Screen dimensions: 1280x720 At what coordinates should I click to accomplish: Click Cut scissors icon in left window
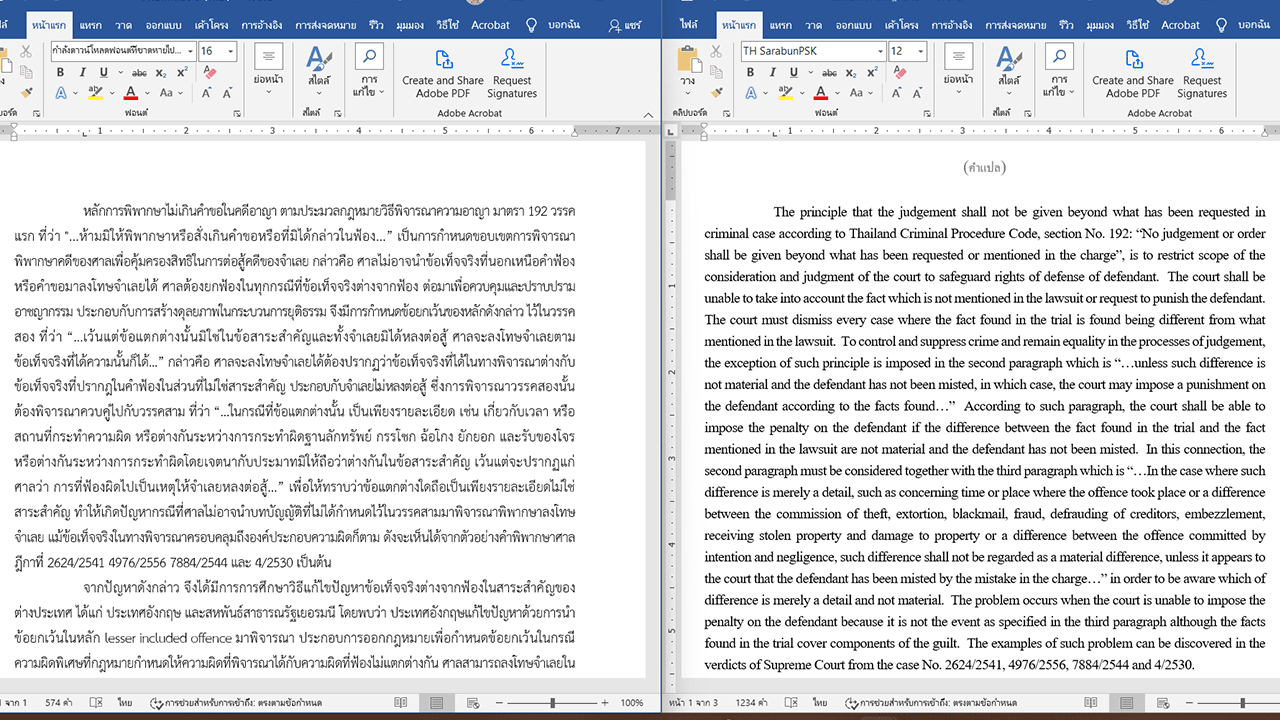point(27,51)
